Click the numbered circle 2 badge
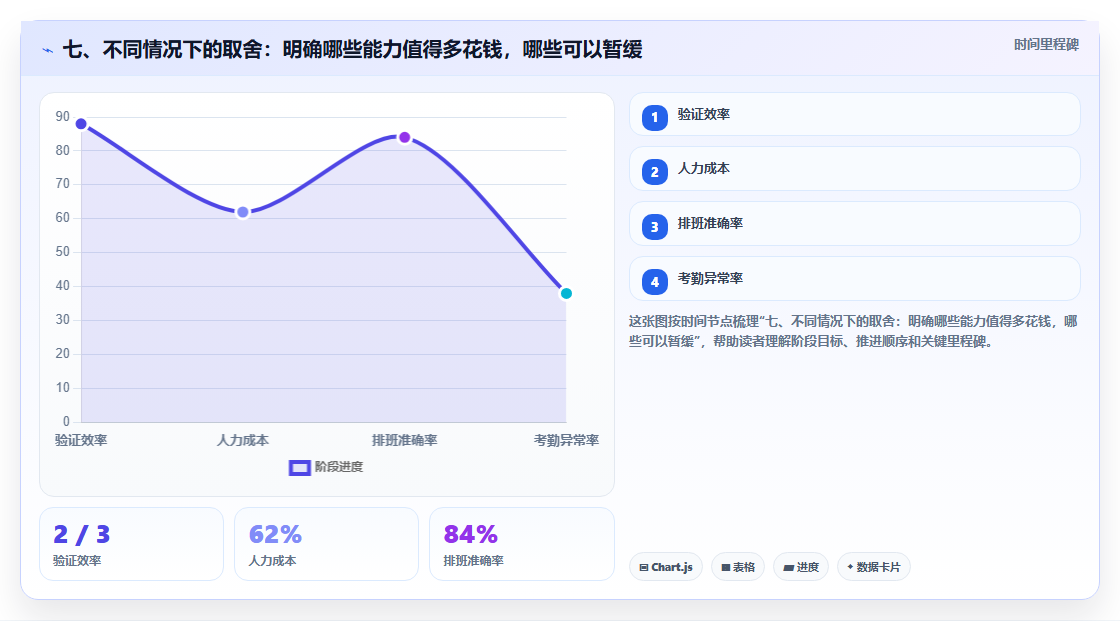 tap(654, 172)
